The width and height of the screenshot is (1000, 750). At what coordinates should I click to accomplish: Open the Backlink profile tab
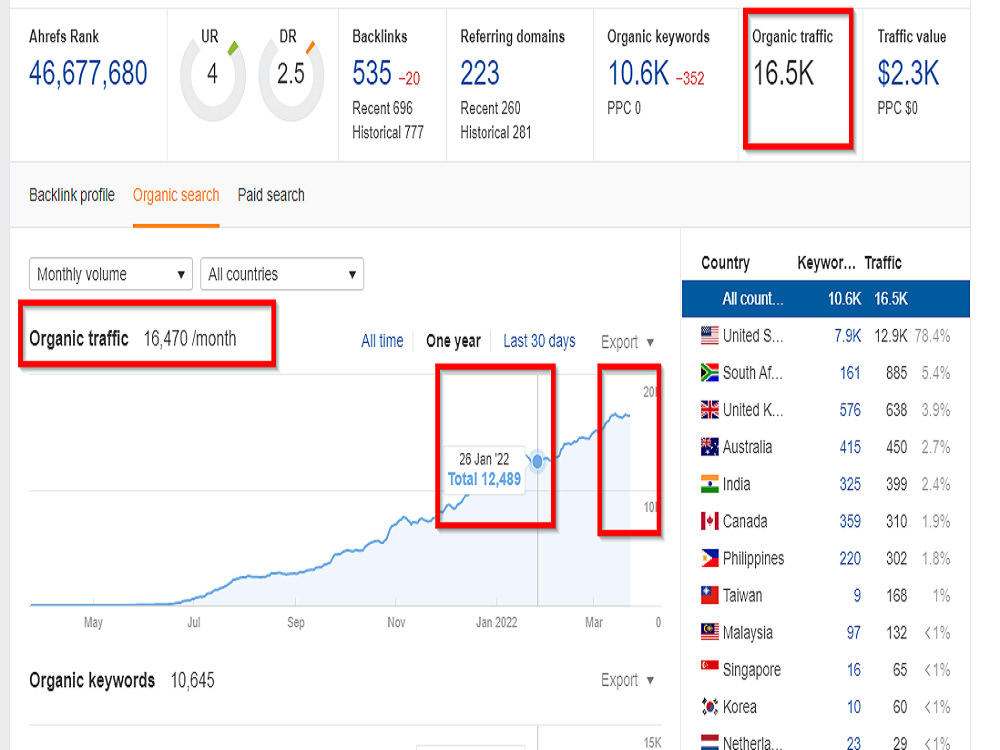tap(72, 195)
